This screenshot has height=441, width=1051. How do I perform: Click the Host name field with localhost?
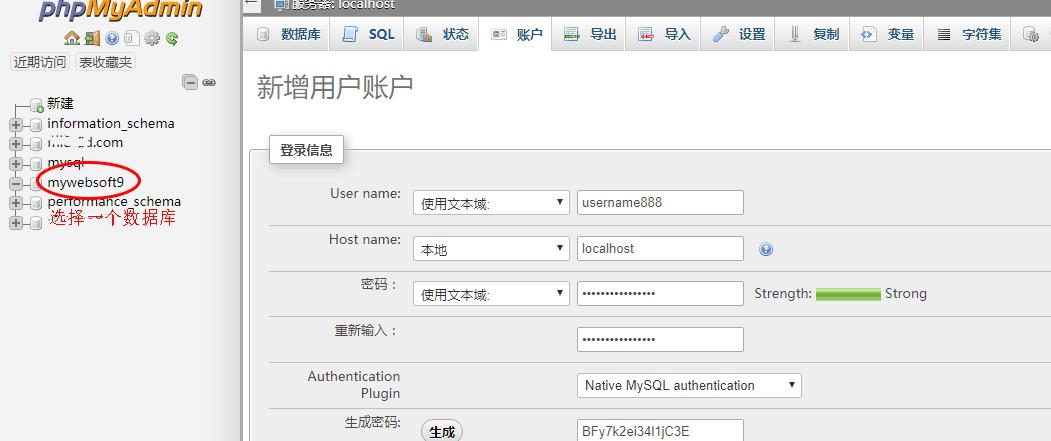click(x=660, y=249)
